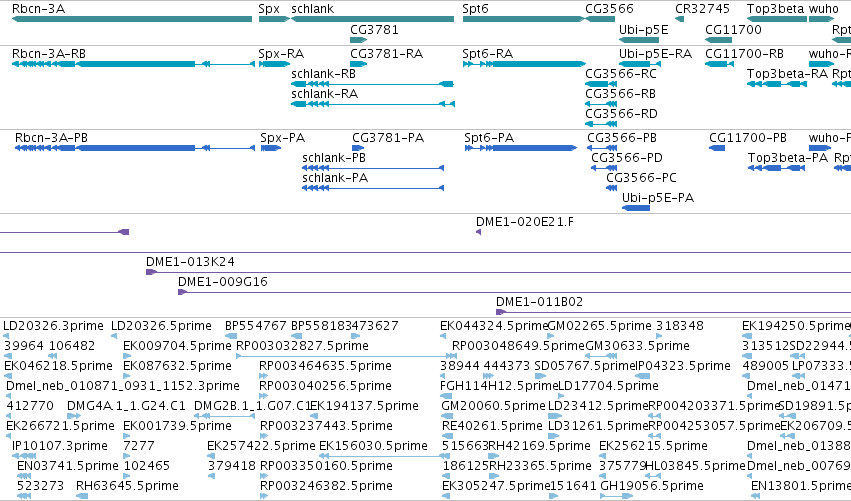Select the LD17704.5prime EST label
Viewport: 851px width, 501px height.
click(608, 386)
